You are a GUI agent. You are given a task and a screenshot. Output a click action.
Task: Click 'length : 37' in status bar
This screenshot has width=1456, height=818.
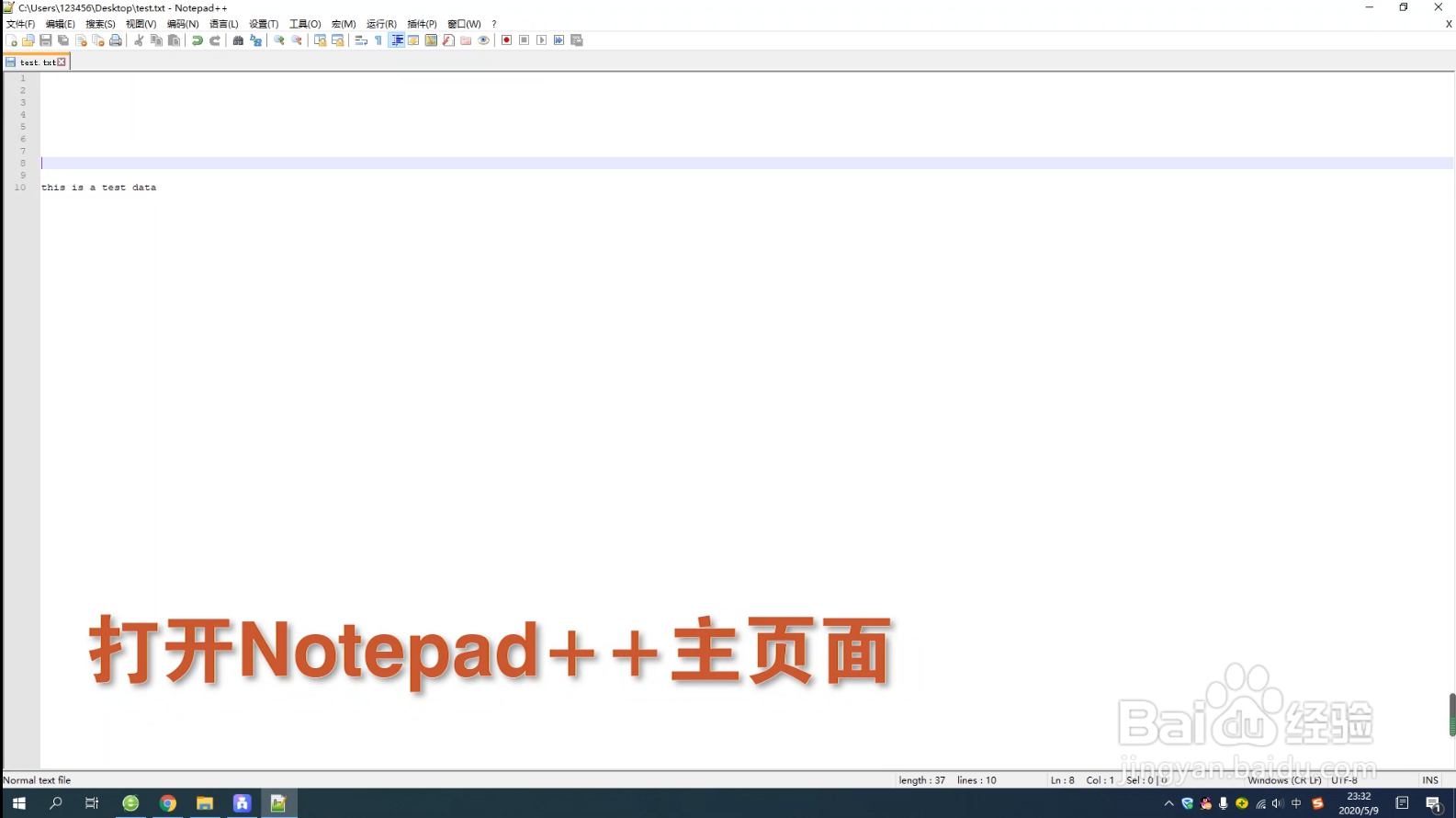tap(921, 780)
